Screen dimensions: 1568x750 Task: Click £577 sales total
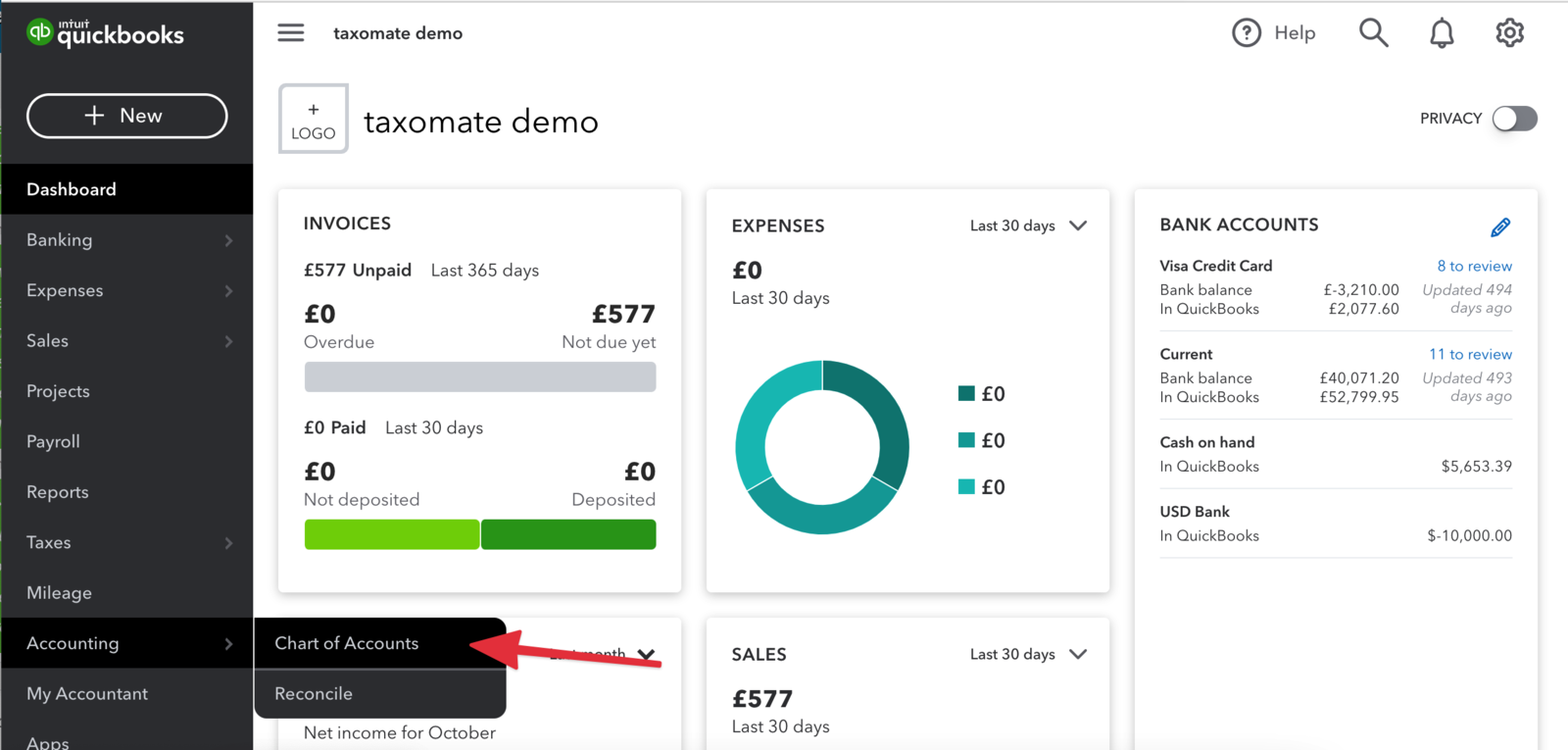click(762, 699)
